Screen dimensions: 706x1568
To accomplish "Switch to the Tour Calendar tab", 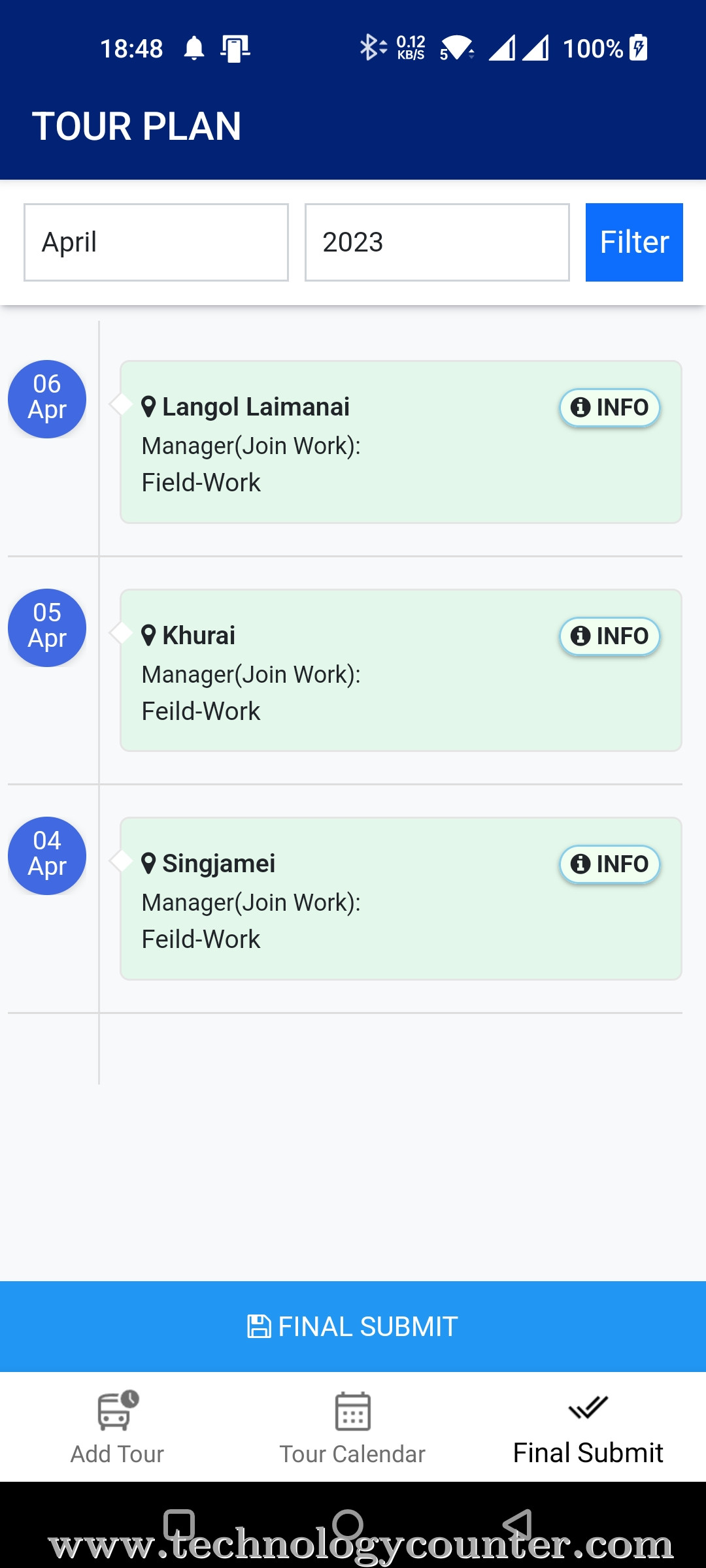I will click(x=353, y=1428).
